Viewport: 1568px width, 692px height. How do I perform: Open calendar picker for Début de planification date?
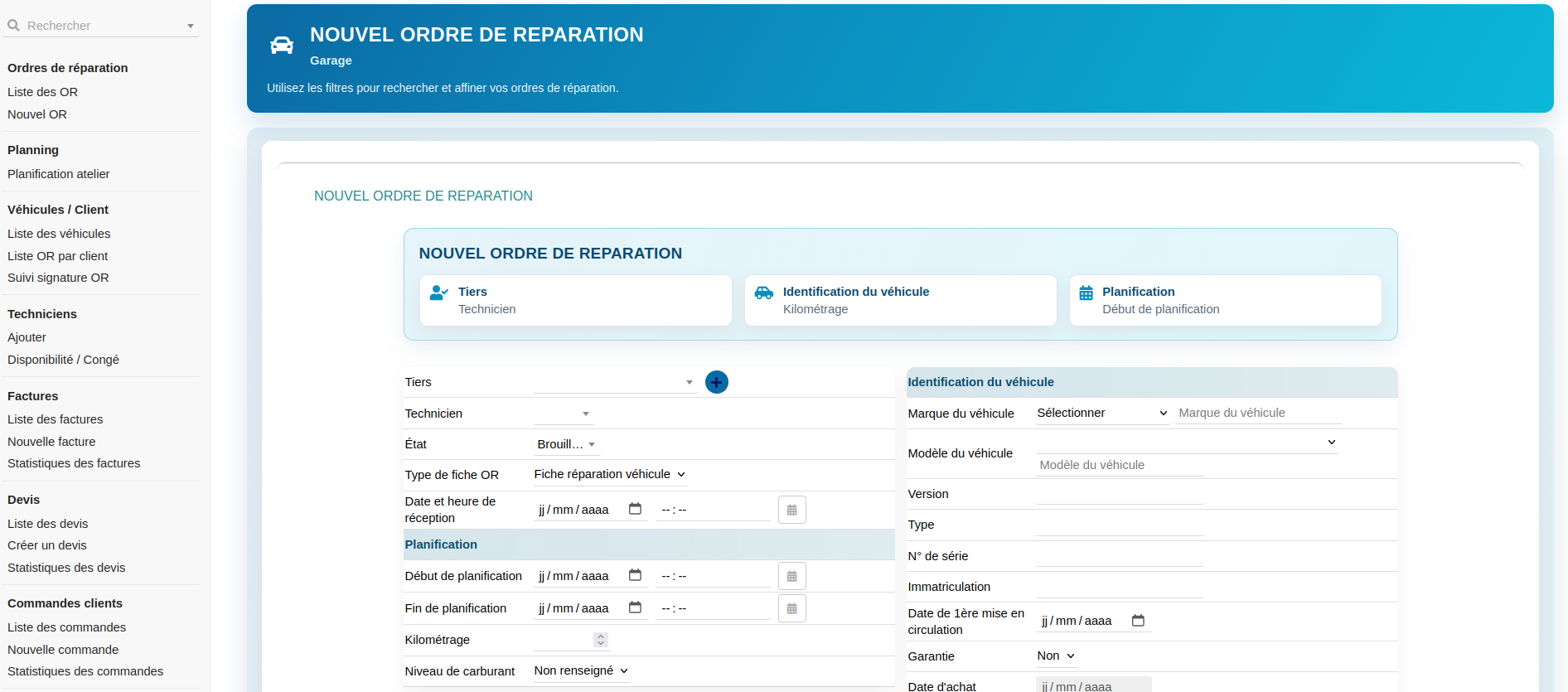(x=635, y=575)
